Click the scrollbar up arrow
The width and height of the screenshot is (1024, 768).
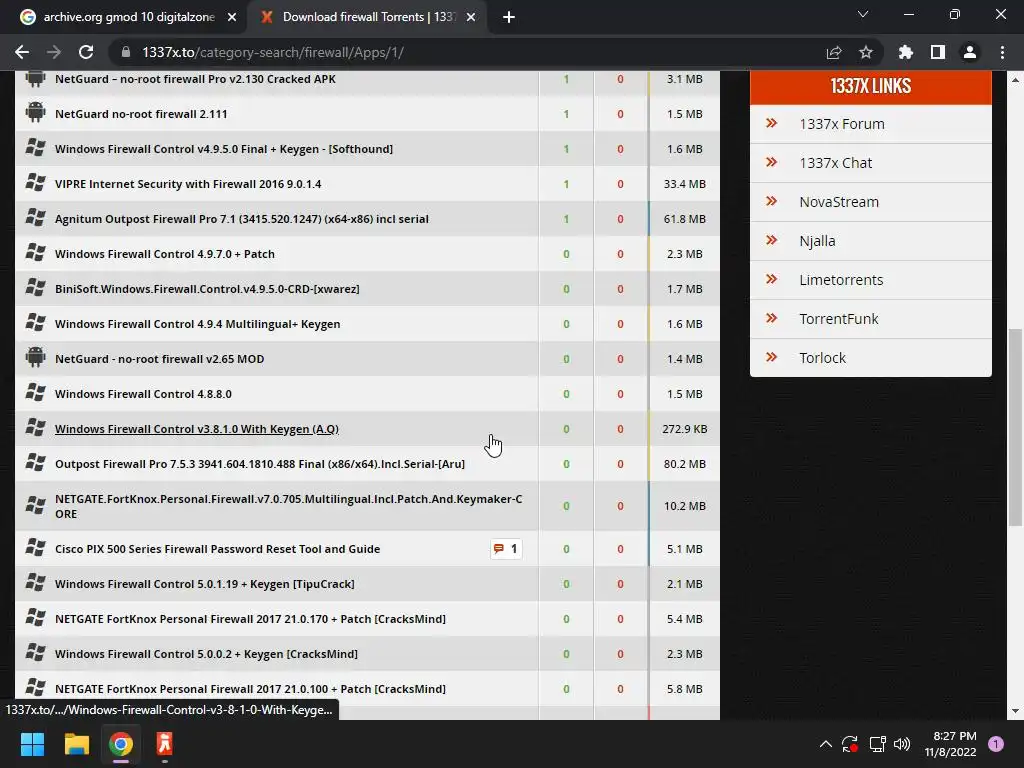click(1015, 80)
